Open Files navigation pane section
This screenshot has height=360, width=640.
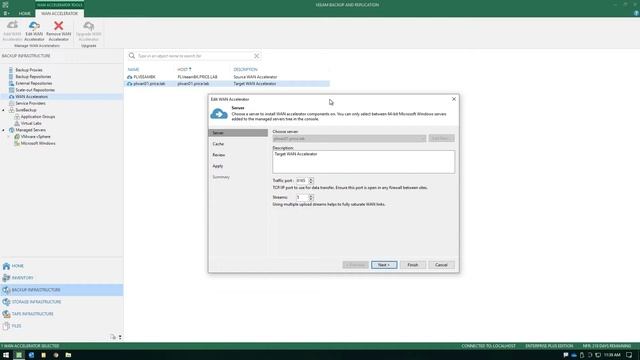[61, 326]
